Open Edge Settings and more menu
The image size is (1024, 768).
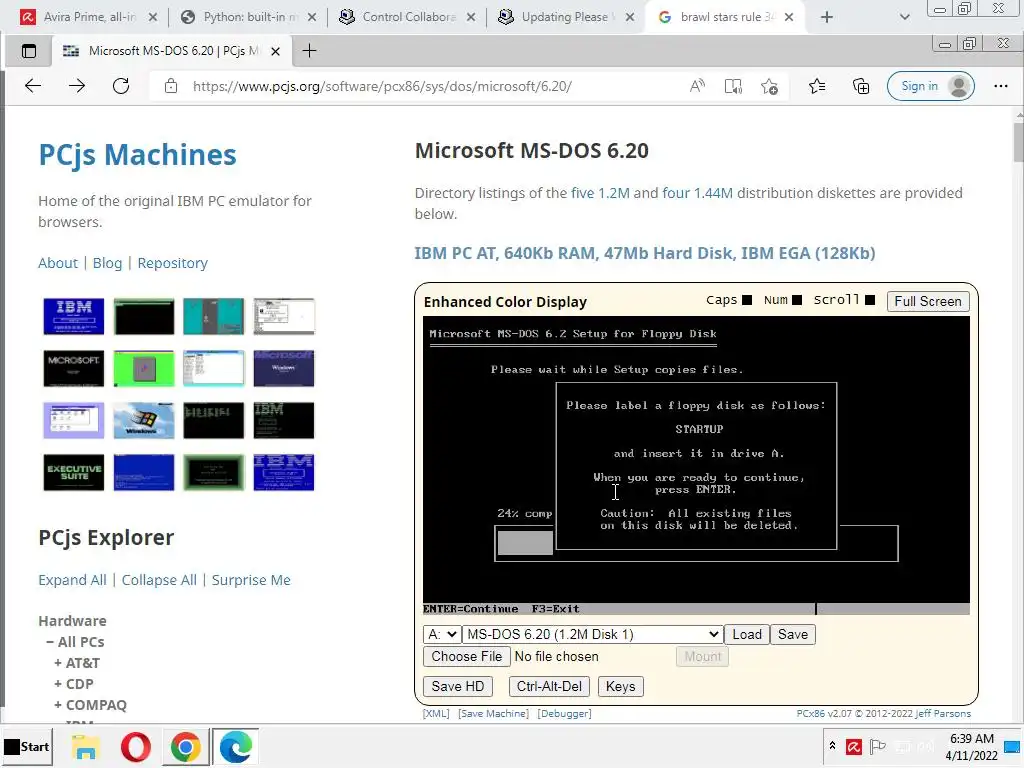1000,86
